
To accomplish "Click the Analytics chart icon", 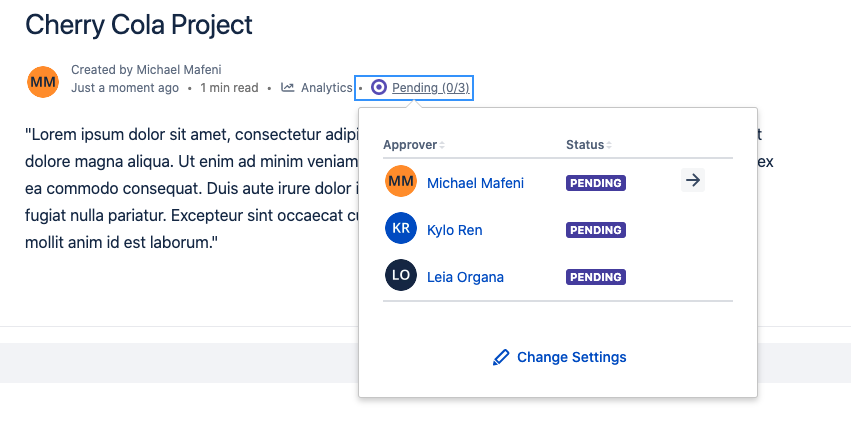I will 288,88.
